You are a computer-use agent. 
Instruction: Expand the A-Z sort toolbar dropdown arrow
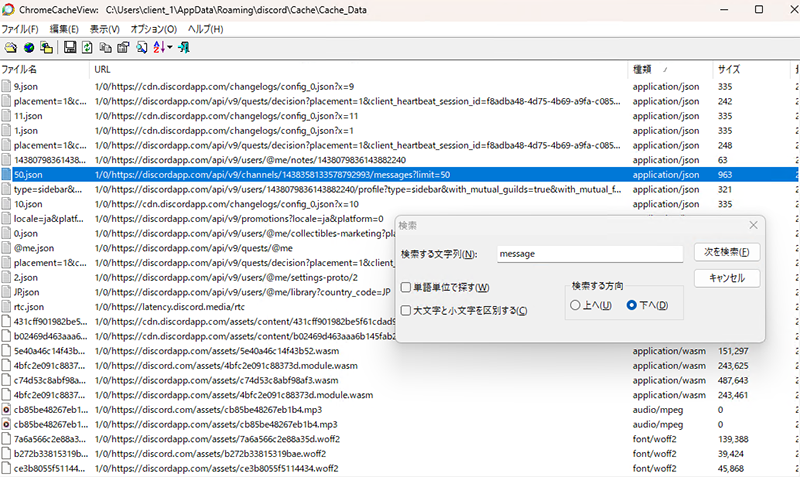point(170,48)
